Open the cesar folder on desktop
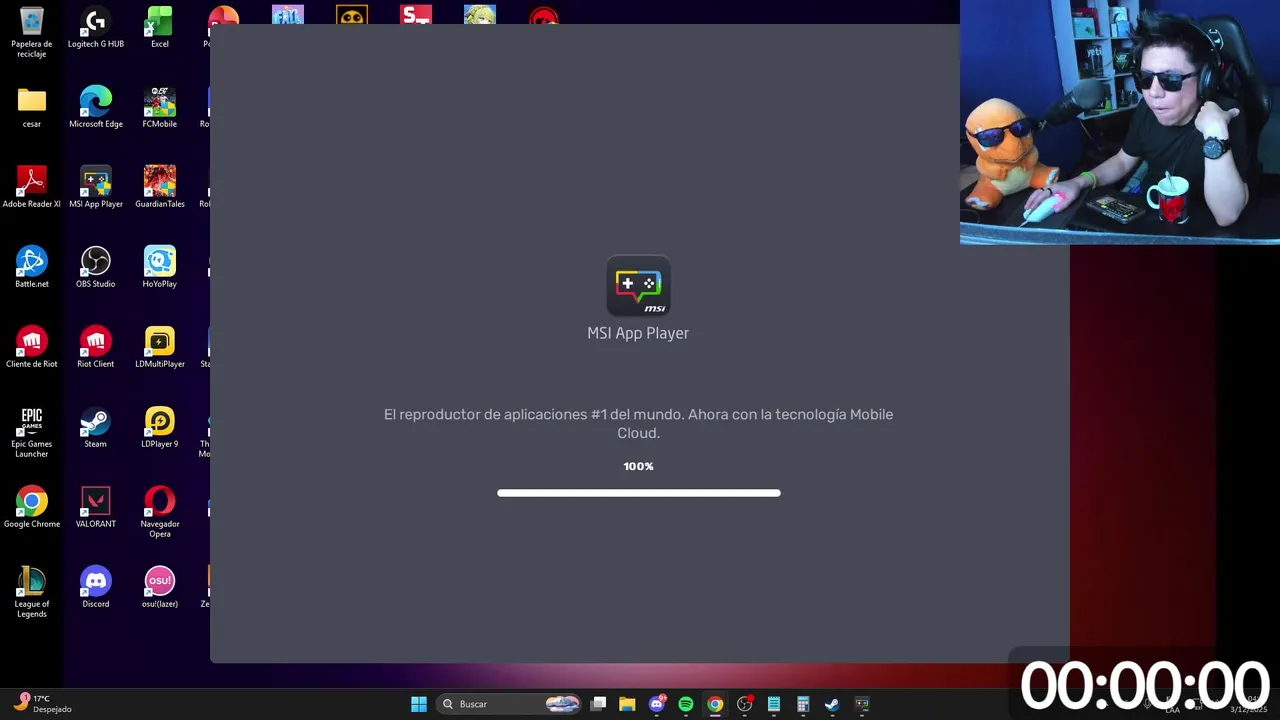 [32, 108]
